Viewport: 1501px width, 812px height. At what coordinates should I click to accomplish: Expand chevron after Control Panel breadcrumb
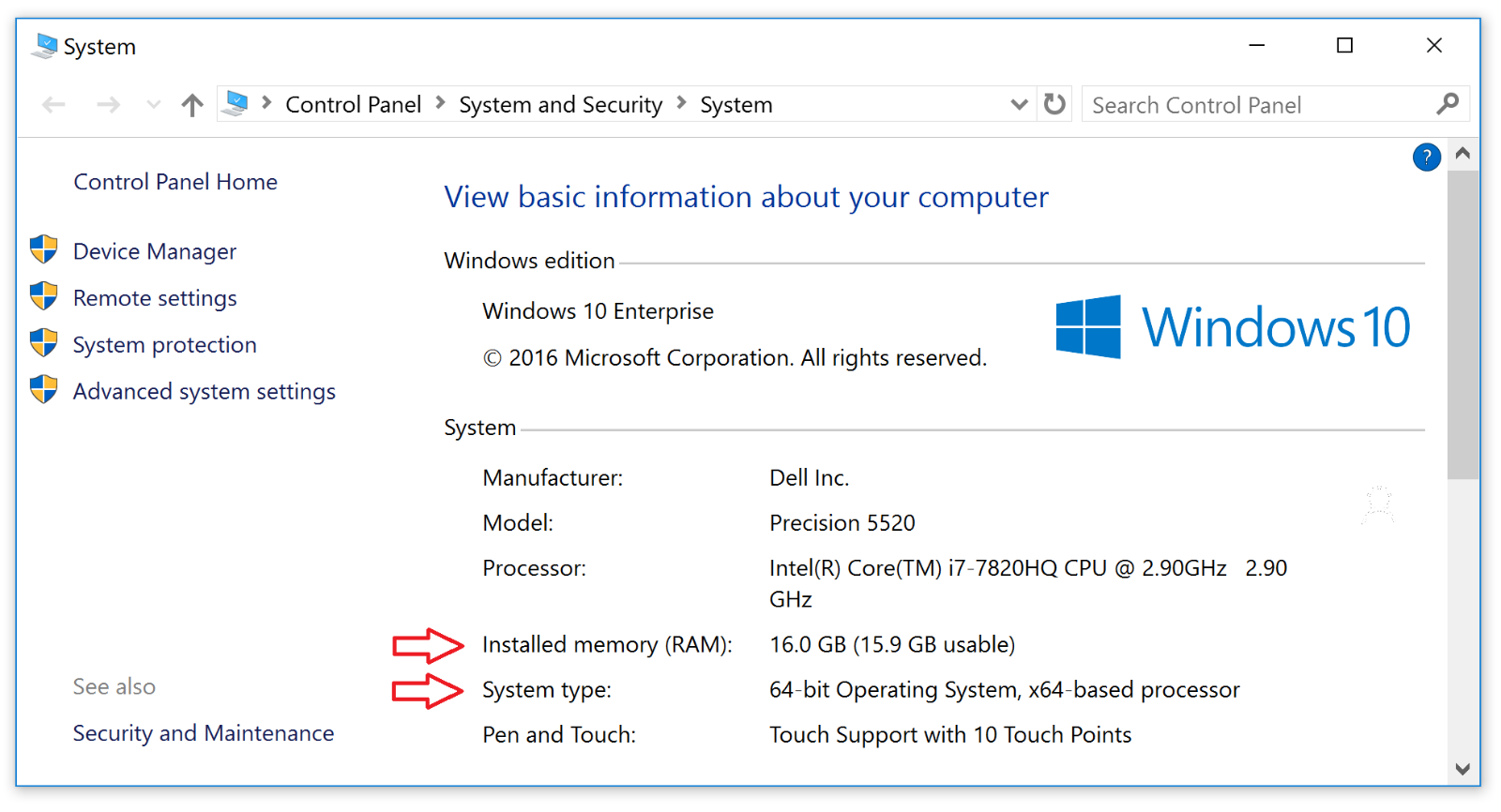point(440,103)
